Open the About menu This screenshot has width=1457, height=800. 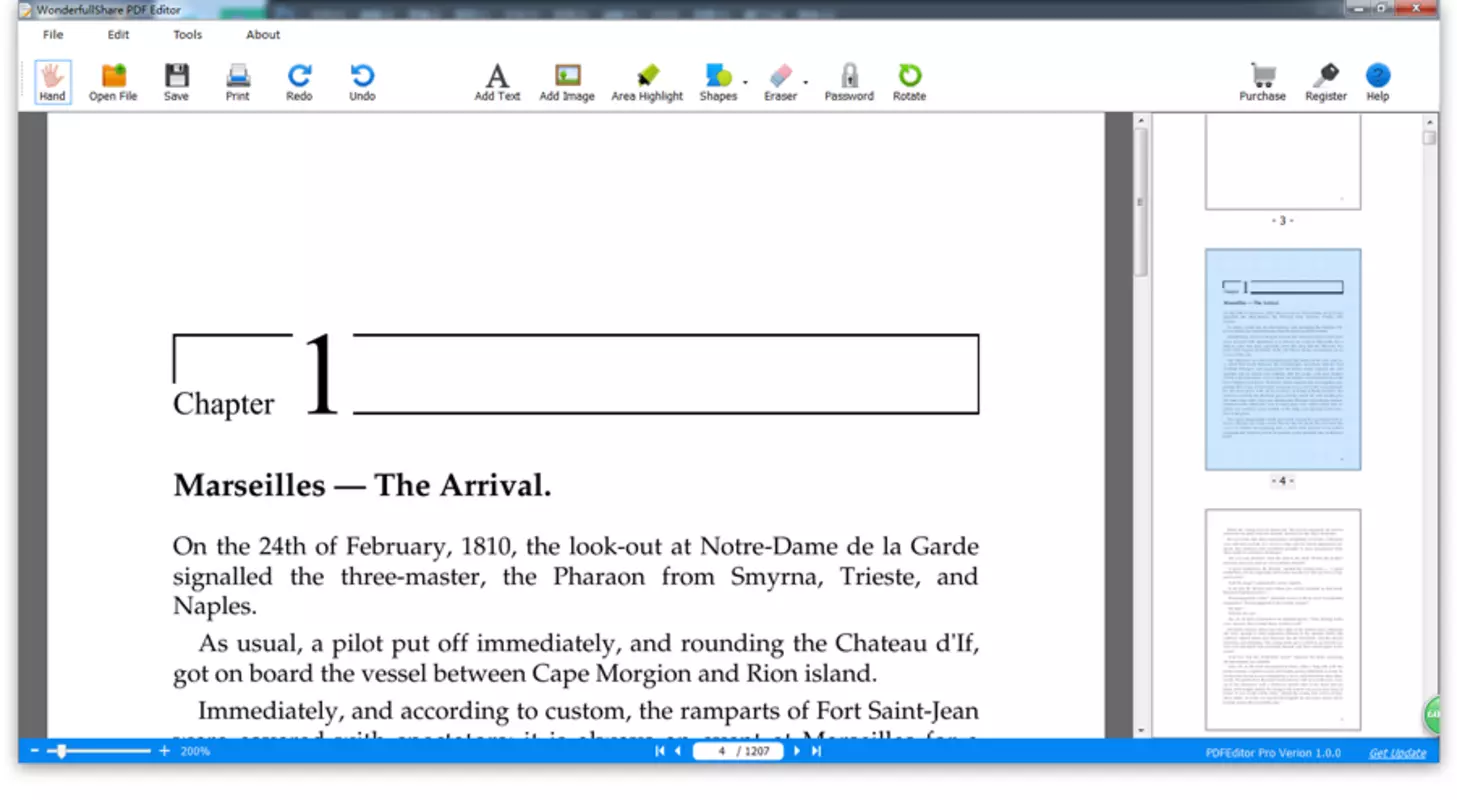[x=263, y=34]
